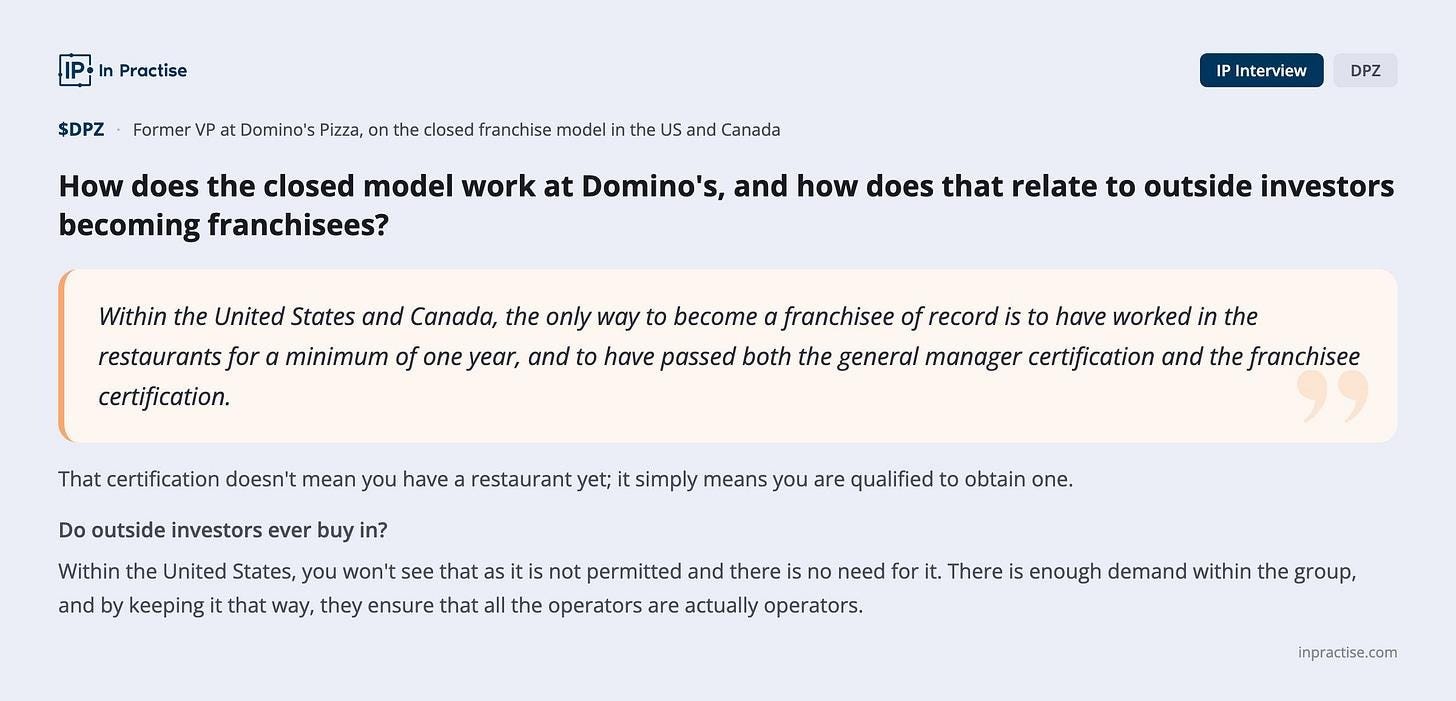Viewport: 1456px width, 701px height.
Task: Click the answer paragraph about United States operators
Action: tap(707, 589)
